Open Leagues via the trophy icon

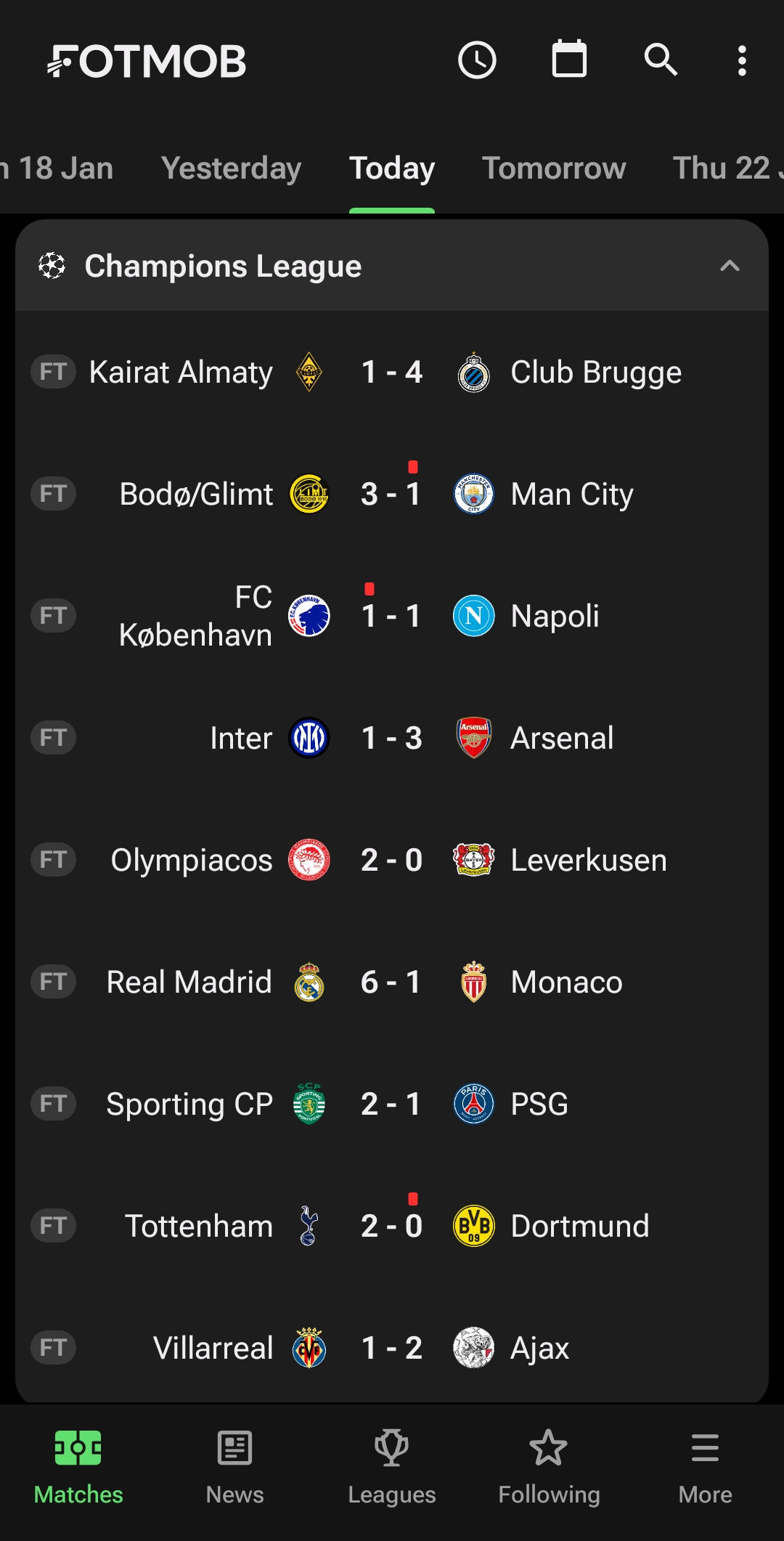point(391,1448)
